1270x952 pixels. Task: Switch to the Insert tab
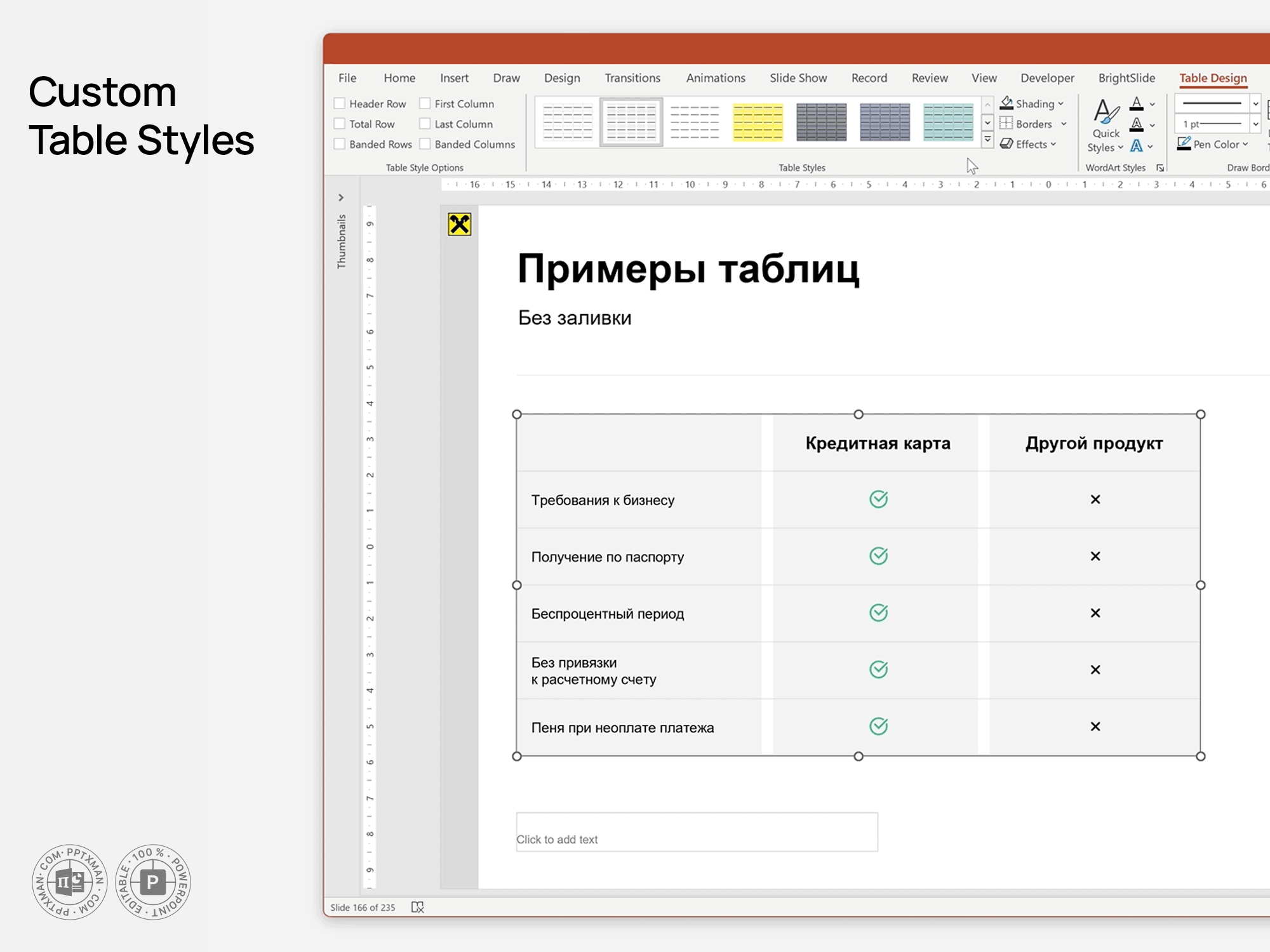click(x=454, y=78)
